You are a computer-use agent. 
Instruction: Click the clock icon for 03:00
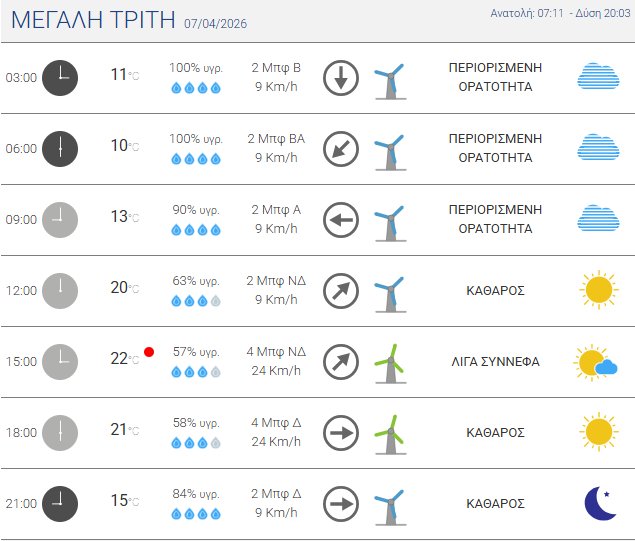pyautogui.click(x=60, y=78)
